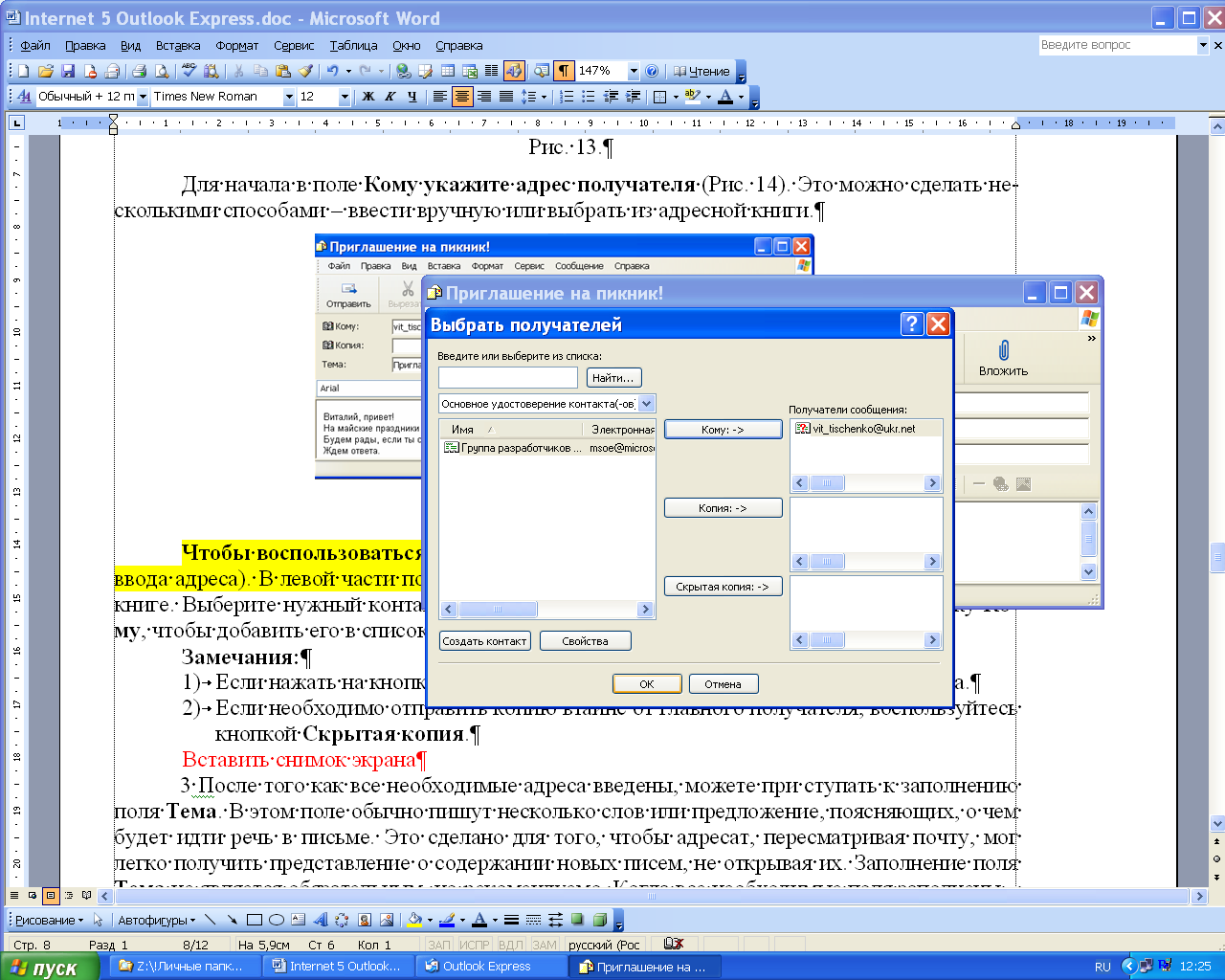Increase the paragraph indent

pyautogui.click(x=633, y=97)
